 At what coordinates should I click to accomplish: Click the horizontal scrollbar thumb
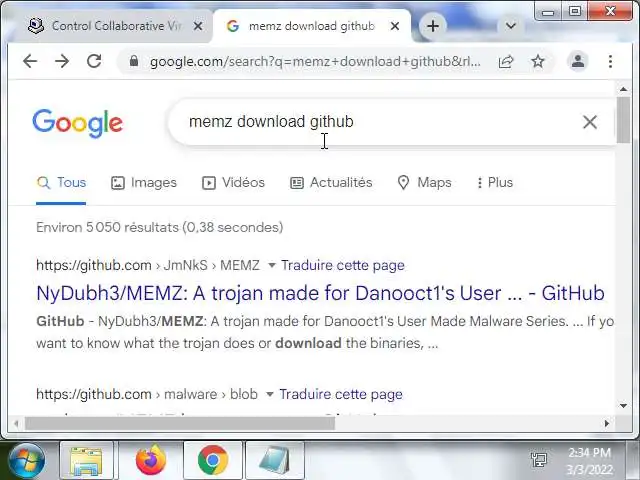(180, 424)
